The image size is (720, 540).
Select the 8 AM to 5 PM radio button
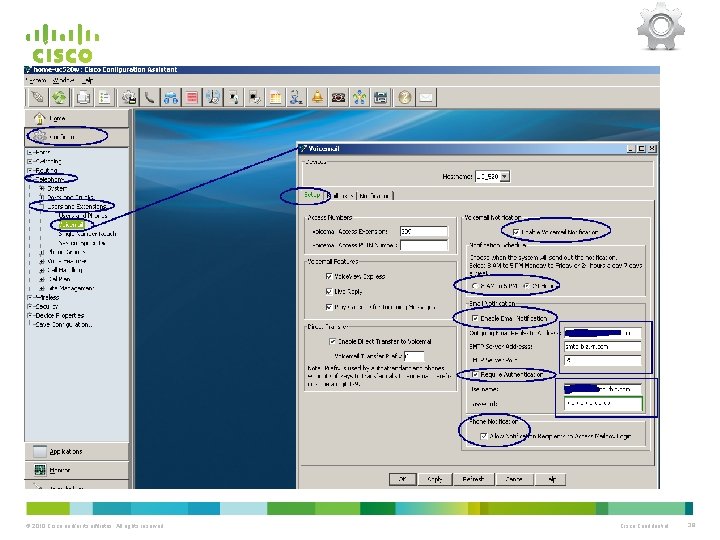point(474,286)
